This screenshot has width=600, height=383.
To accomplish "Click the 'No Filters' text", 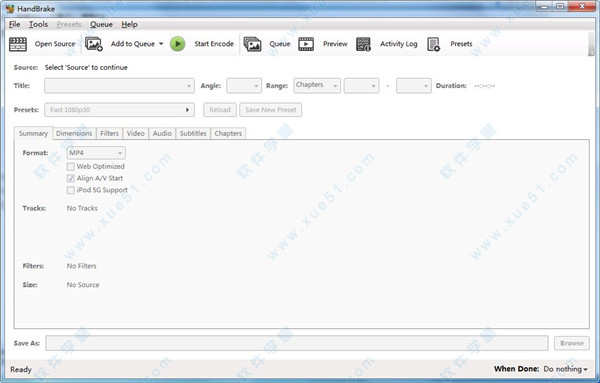I will coord(82,266).
